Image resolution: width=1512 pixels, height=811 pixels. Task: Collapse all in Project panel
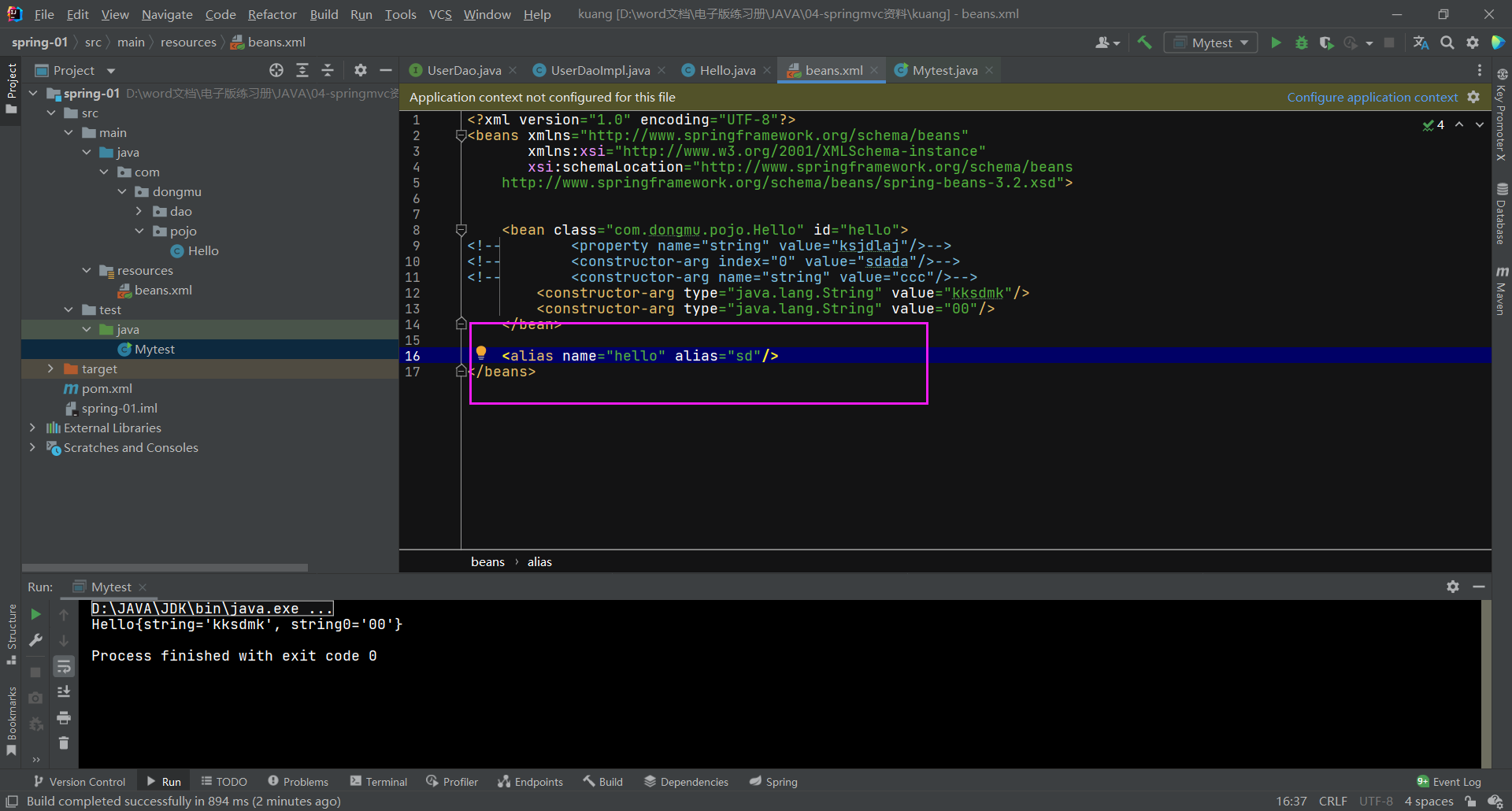[x=328, y=70]
